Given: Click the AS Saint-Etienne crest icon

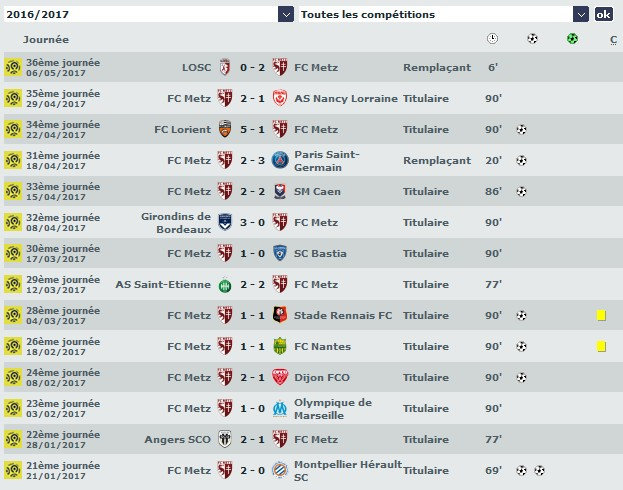Looking at the screenshot, I should pyautogui.click(x=224, y=285).
